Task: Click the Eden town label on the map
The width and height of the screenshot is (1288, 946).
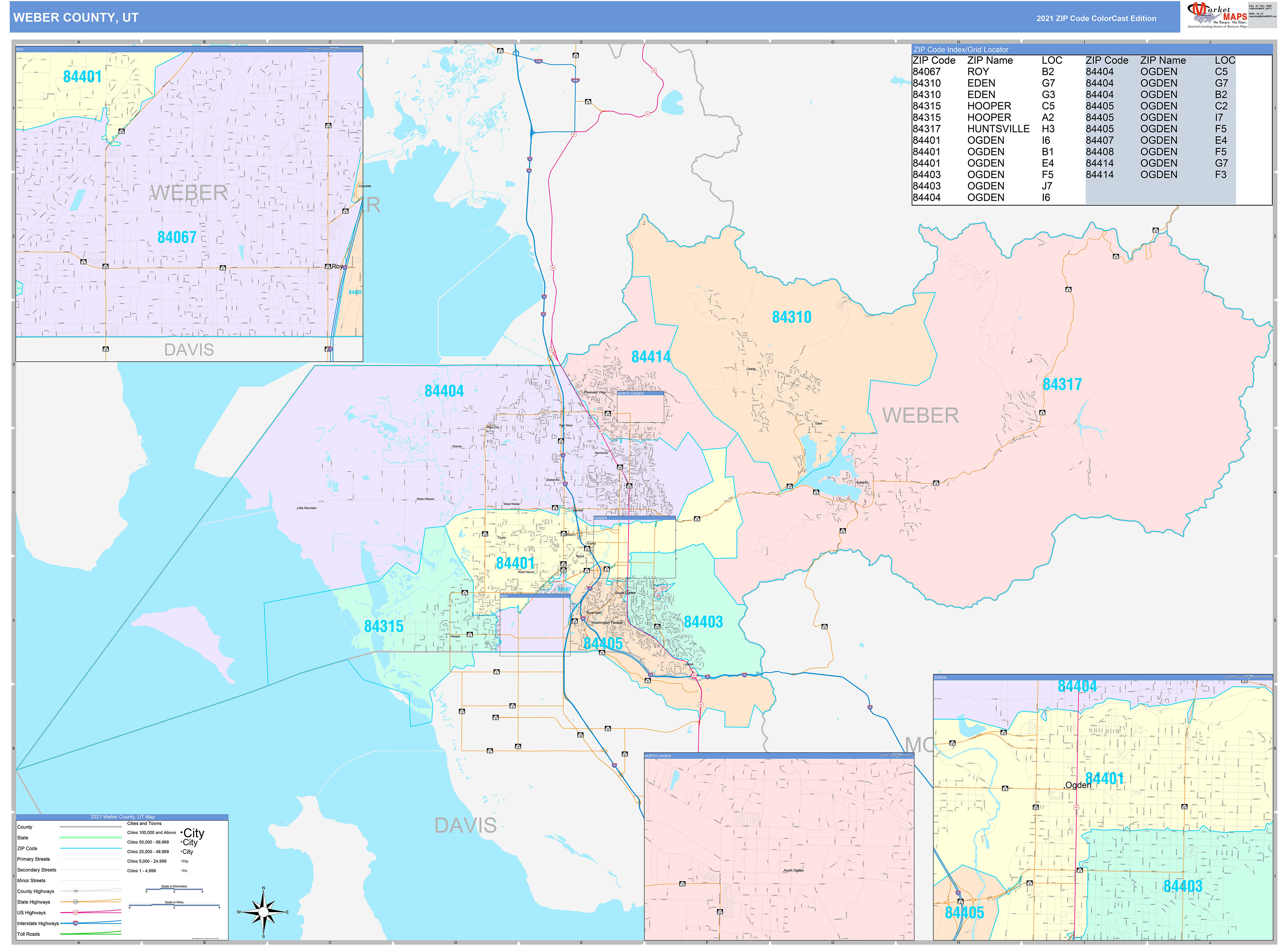Action: tap(819, 424)
